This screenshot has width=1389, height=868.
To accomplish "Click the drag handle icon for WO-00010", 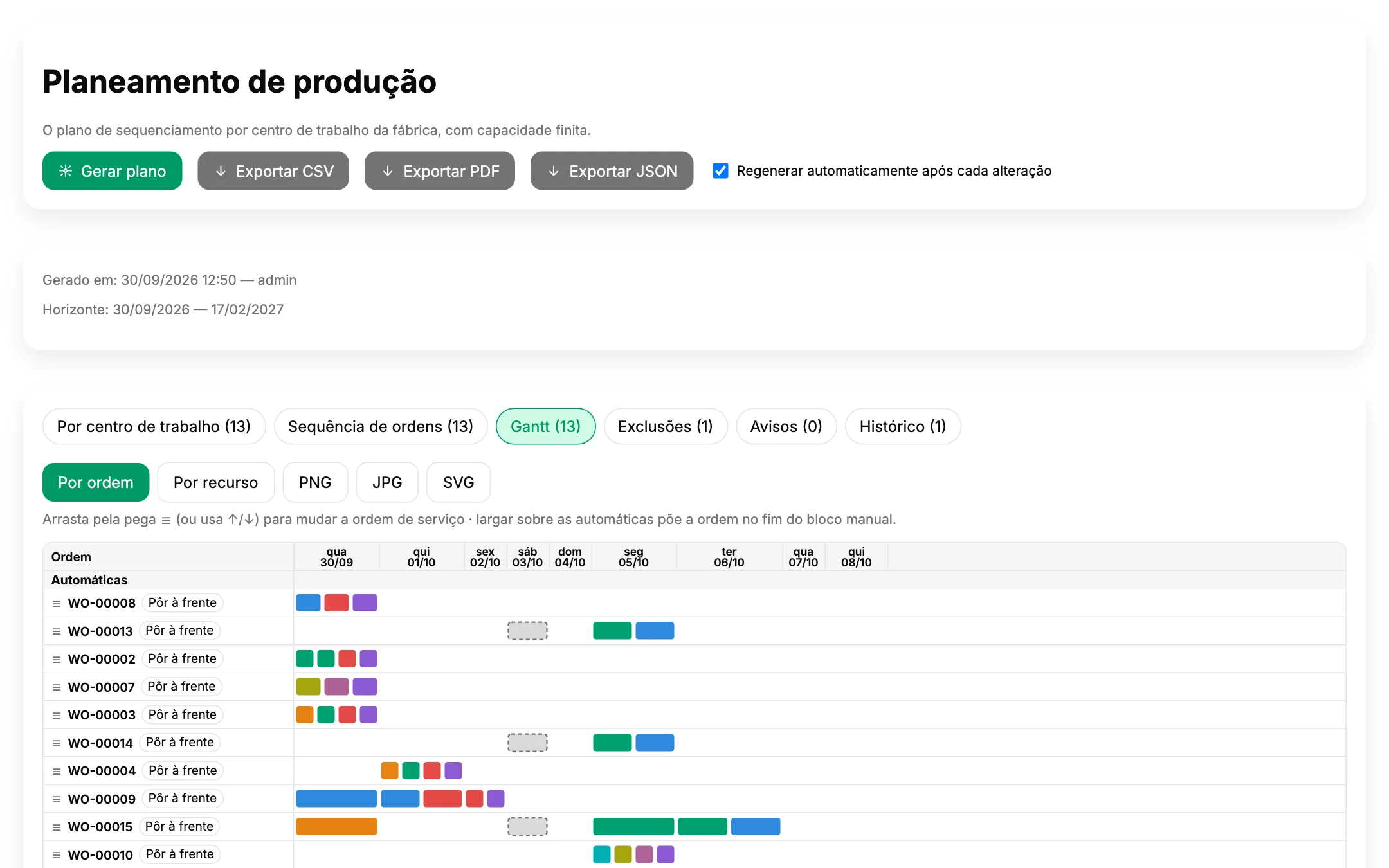I will click(x=57, y=855).
